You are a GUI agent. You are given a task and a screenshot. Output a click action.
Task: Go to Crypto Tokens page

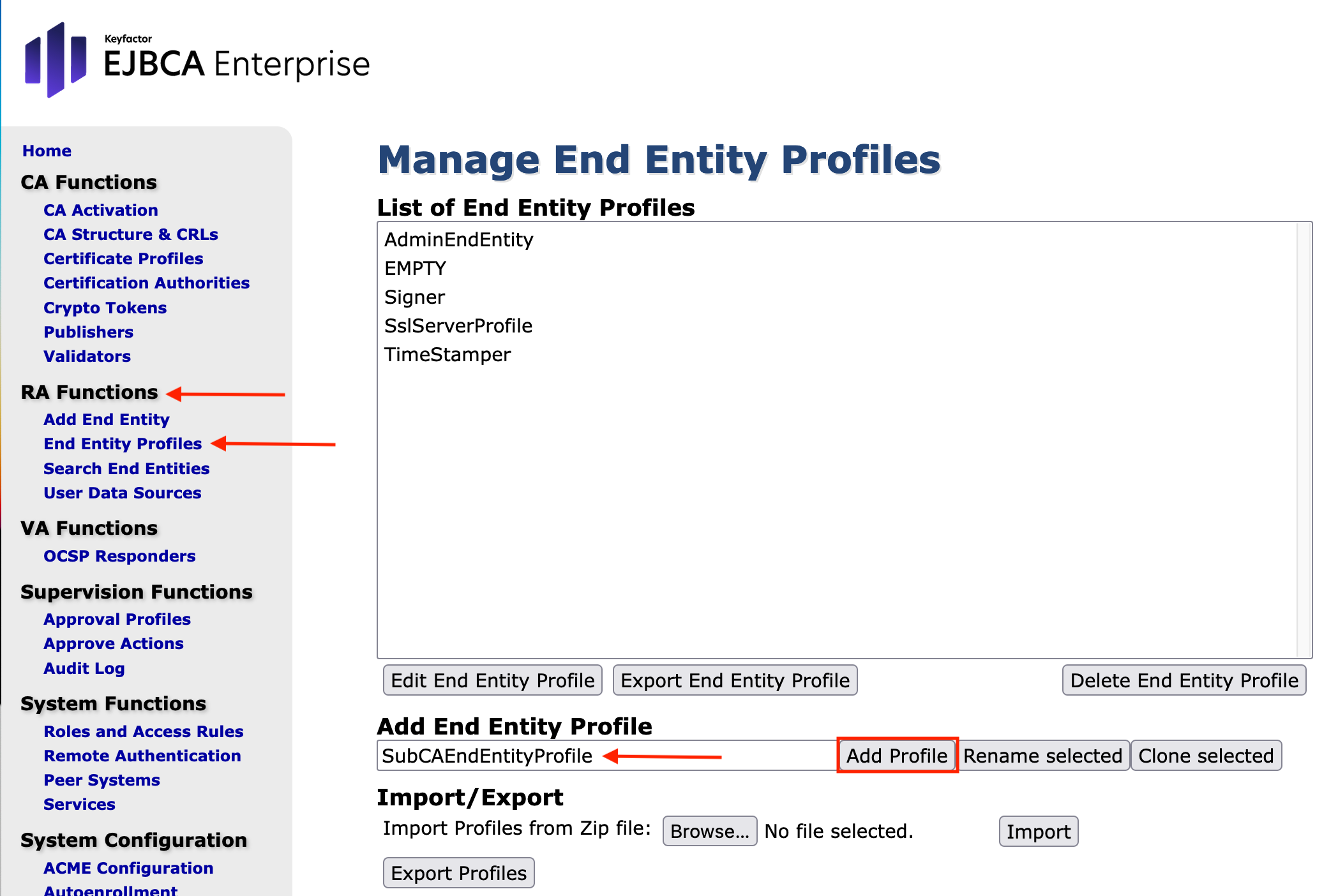(105, 308)
